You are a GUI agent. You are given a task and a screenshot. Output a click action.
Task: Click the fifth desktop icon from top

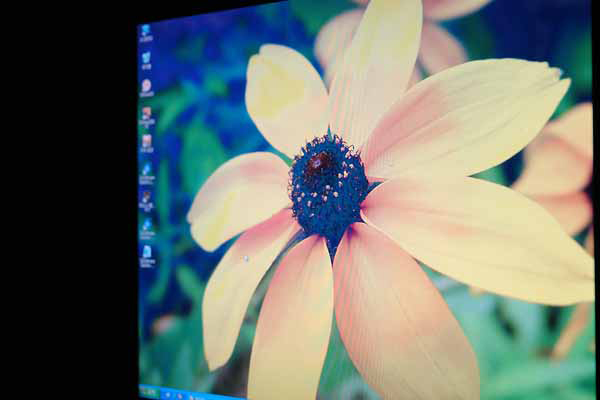147,141
